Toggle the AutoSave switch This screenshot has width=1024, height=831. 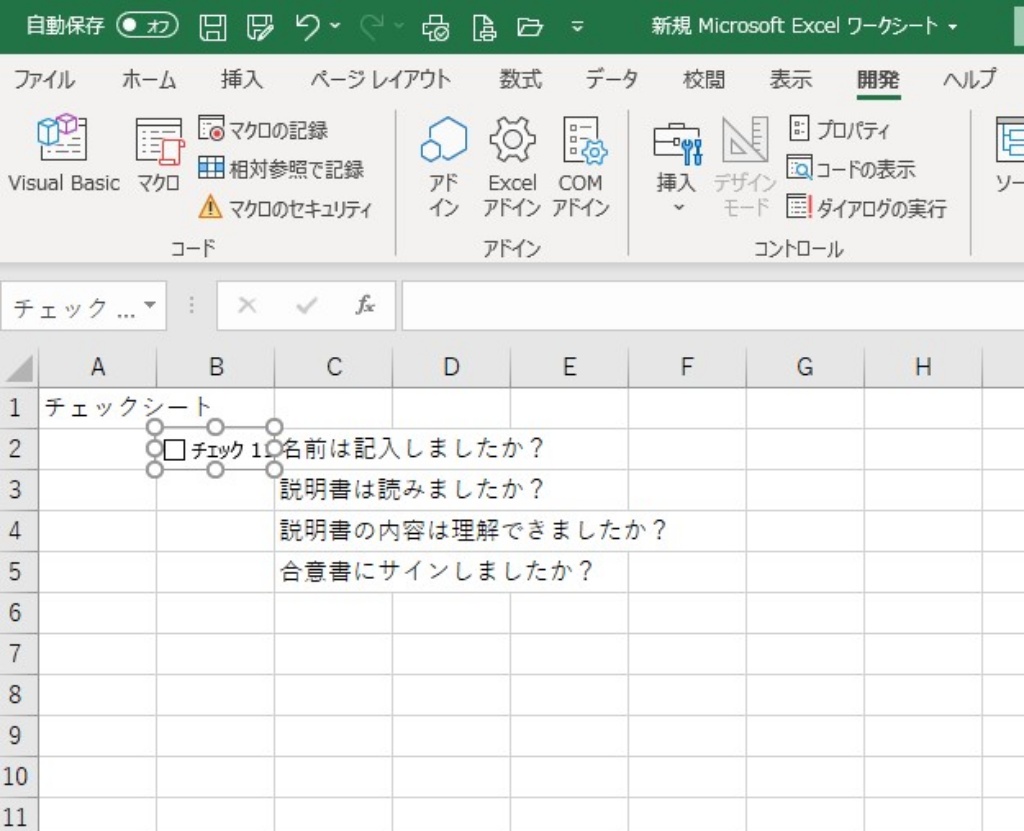tap(147, 26)
